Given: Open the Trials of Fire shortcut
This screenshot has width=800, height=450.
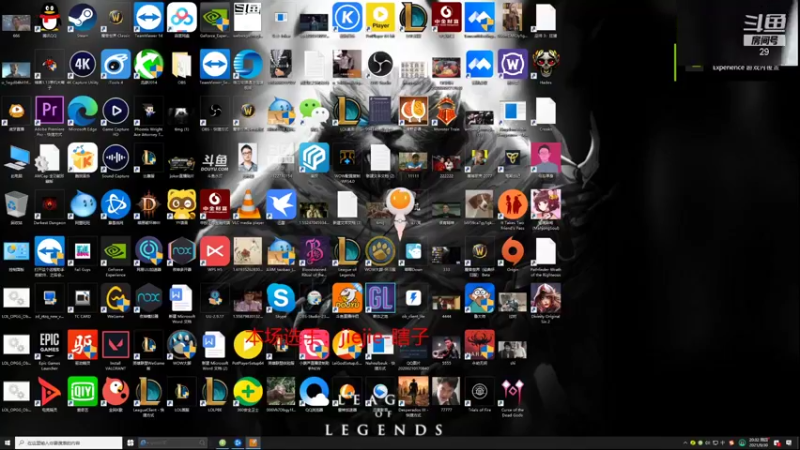Looking at the screenshot, I should pos(479,392).
